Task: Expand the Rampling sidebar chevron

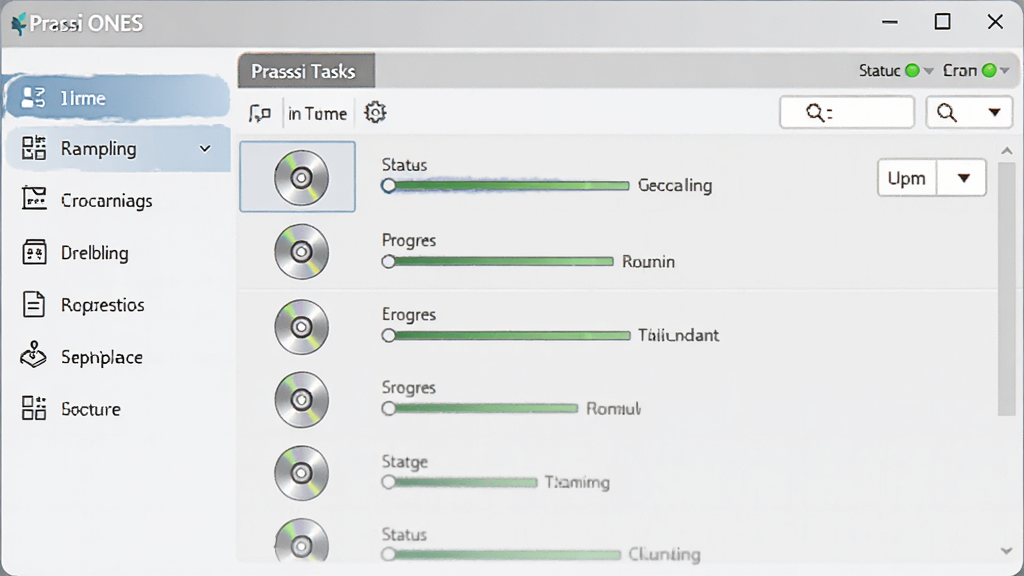Action: tap(205, 149)
